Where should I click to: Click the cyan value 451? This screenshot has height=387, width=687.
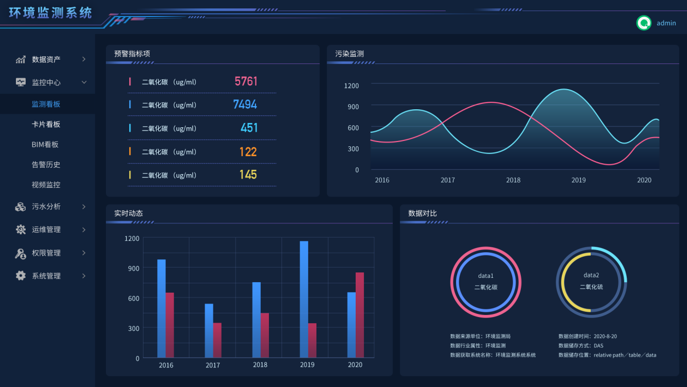[249, 128]
